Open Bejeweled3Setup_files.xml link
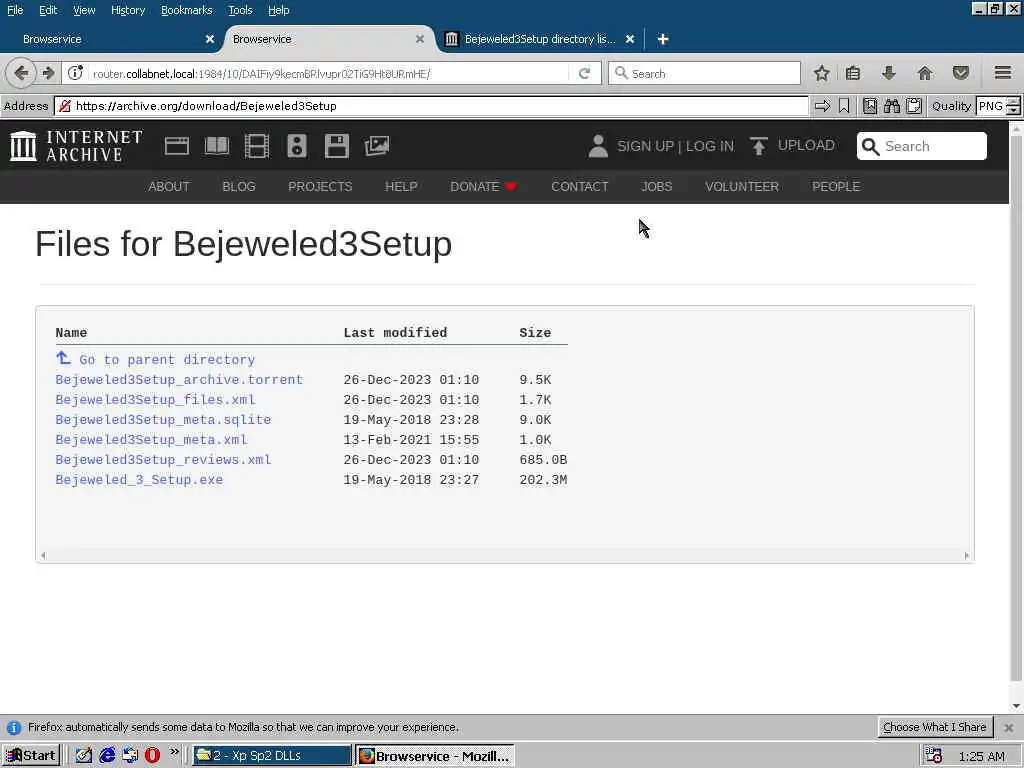Screen dimensions: 1024x768 point(155,400)
